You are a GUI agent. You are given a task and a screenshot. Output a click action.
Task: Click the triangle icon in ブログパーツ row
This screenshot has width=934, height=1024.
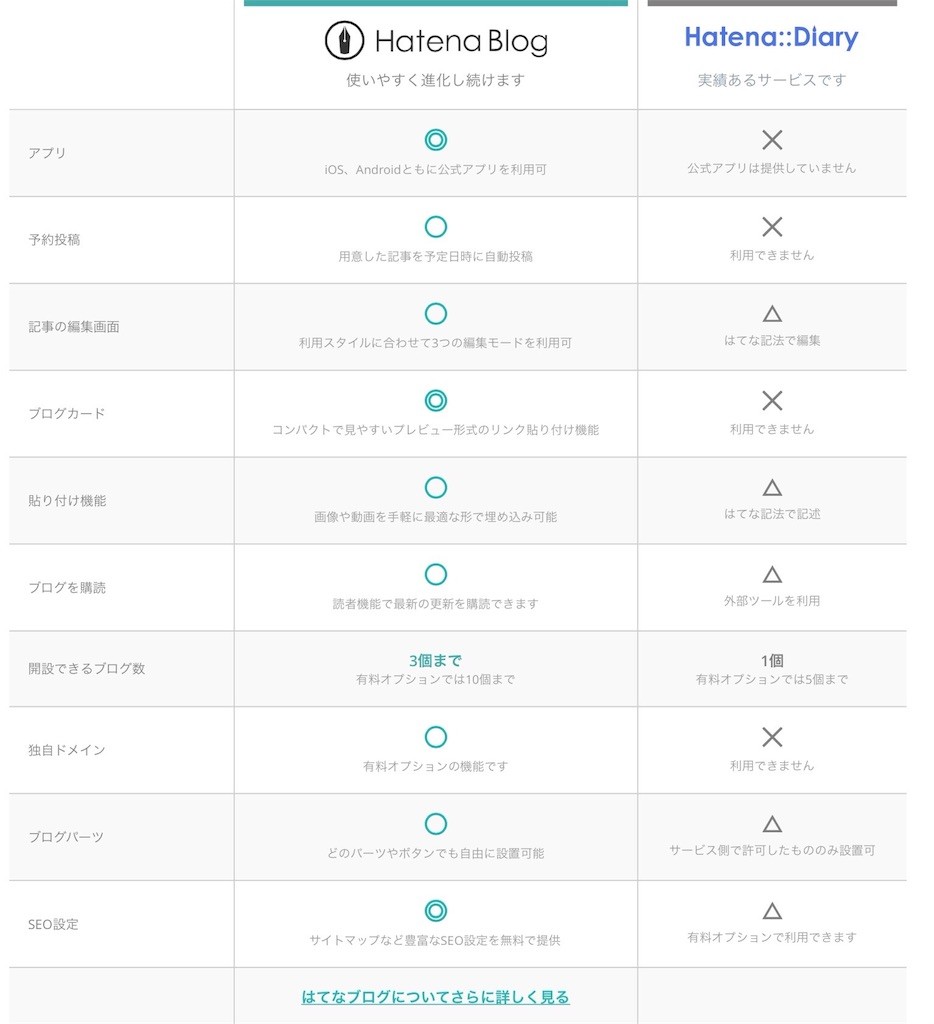(x=772, y=824)
